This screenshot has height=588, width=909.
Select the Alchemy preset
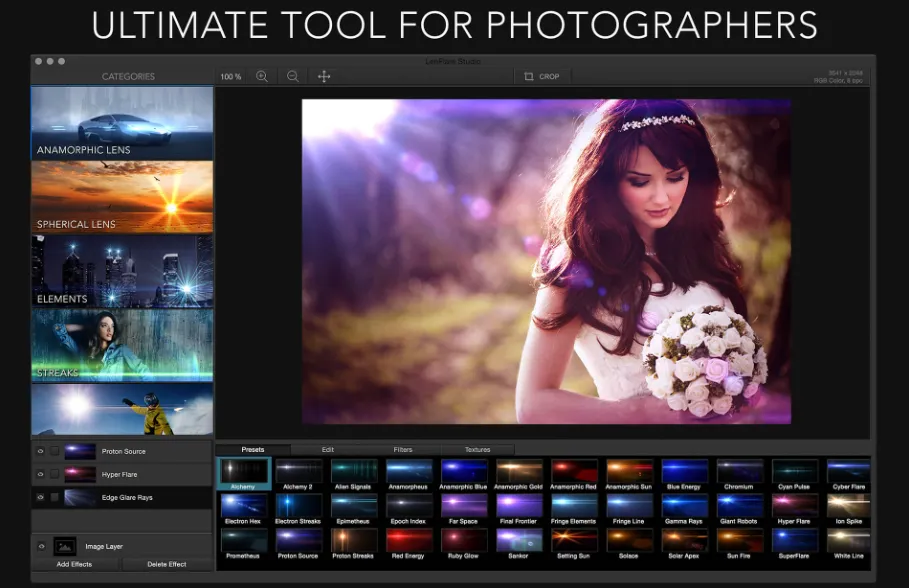(x=243, y=474)
